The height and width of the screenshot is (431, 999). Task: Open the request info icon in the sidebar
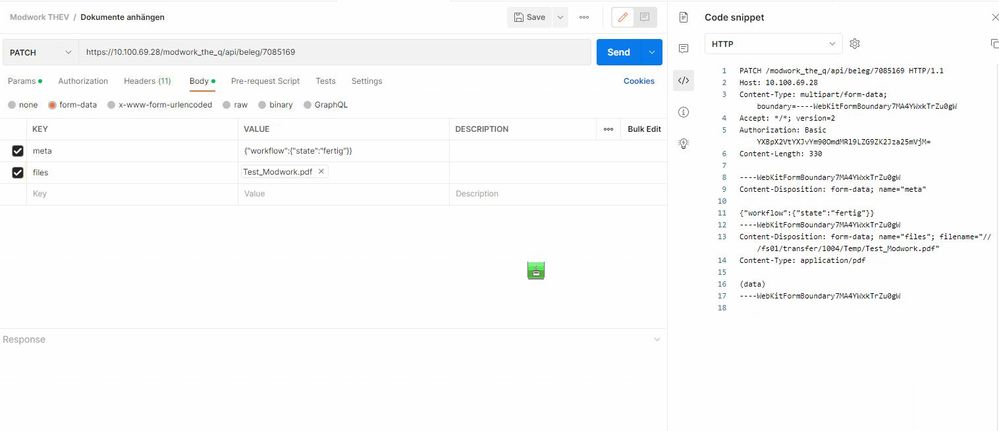tap(683, 112)
